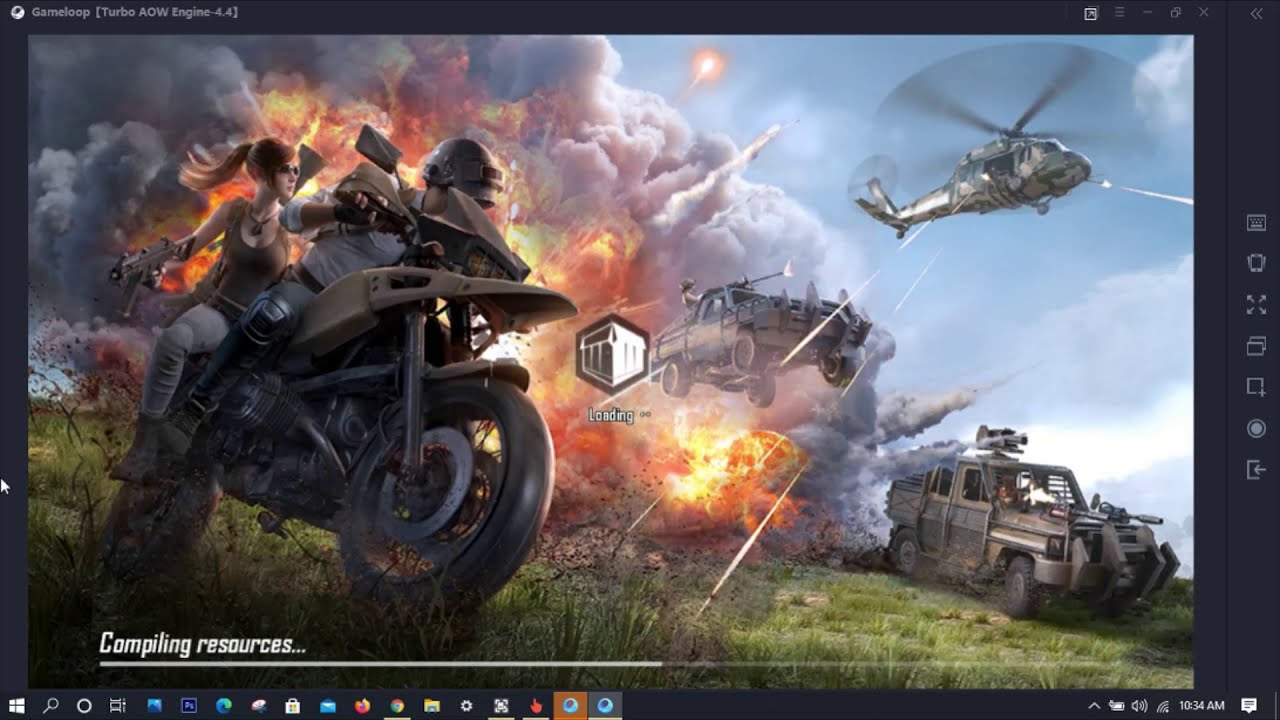Open the multi-window icon in right sidebar
1280x720 pixels.
[x=1256, y=346]
